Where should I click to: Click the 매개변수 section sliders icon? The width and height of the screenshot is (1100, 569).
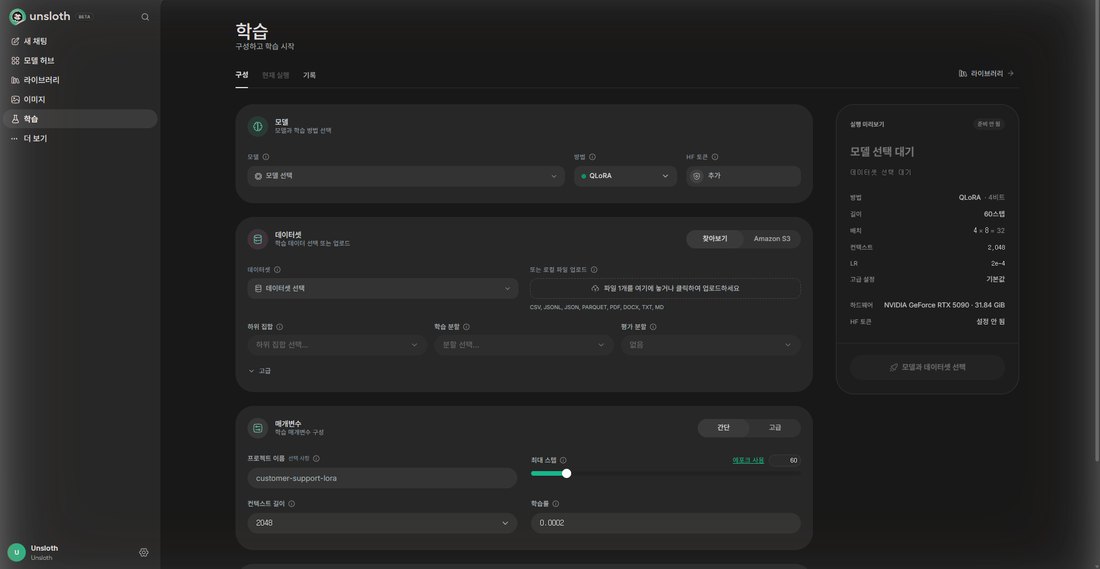pyautogui.click(x=257, y=428)
